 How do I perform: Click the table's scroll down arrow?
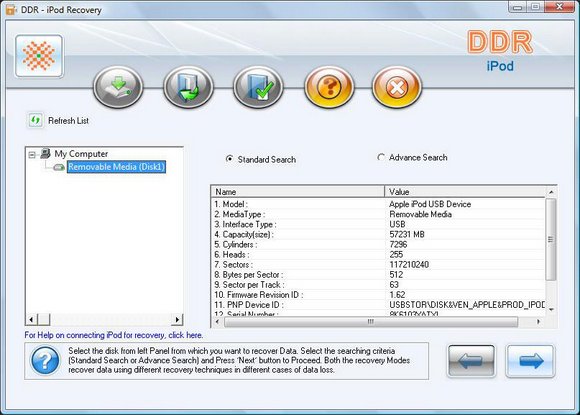(551, 310)
